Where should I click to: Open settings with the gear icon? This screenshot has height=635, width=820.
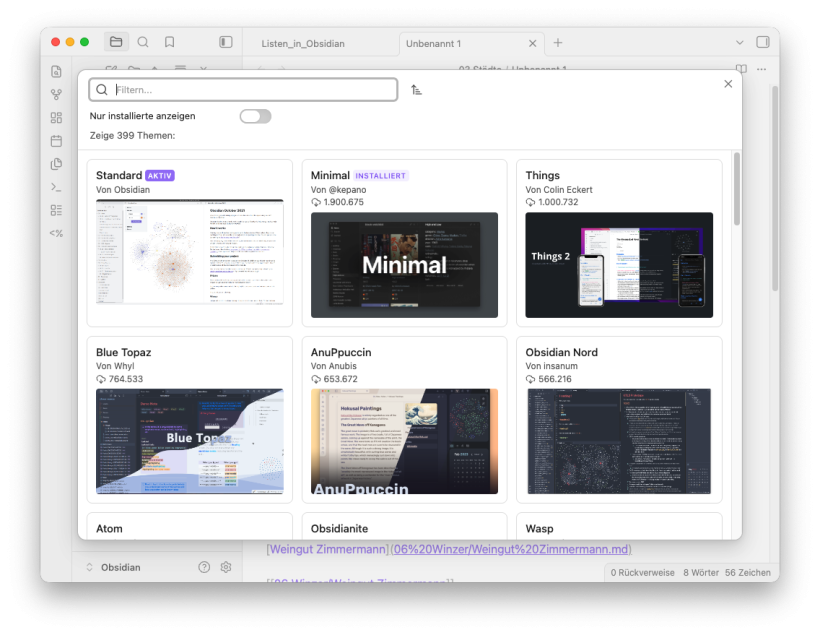pos(226,567)
